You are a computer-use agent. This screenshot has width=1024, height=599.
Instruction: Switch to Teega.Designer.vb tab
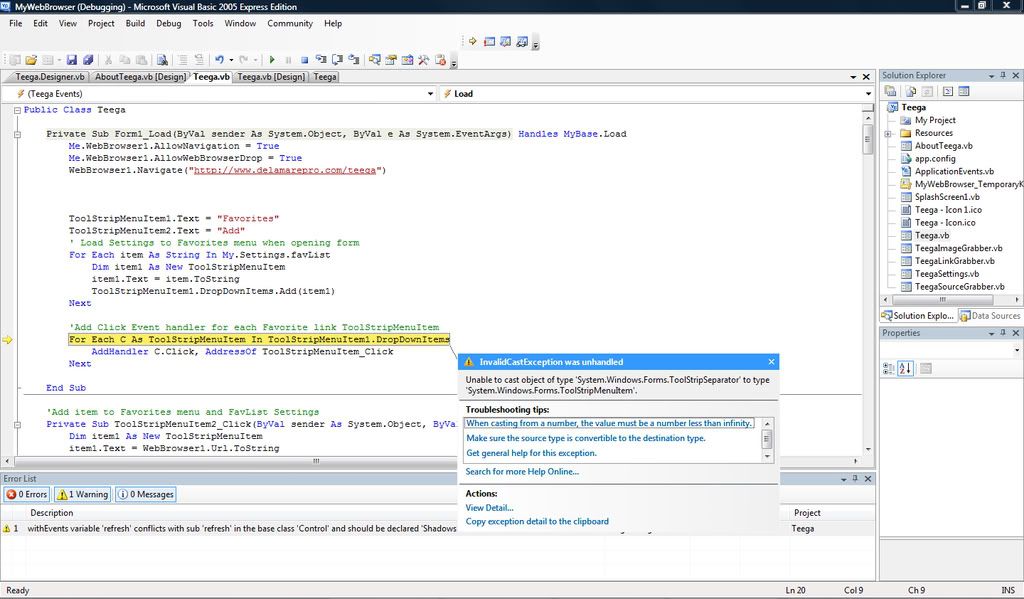50,76
